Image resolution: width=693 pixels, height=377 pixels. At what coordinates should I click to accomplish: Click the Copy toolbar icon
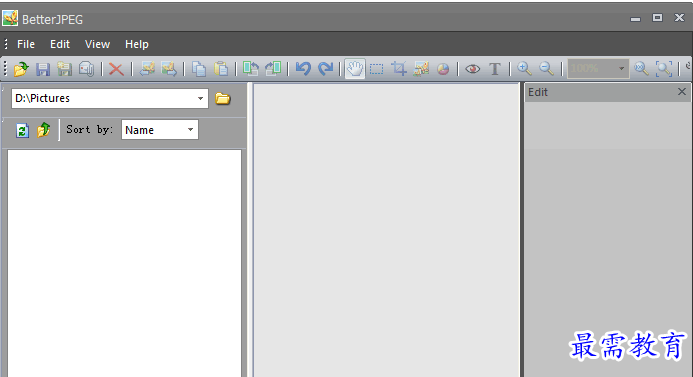click(x=199, y=69)
